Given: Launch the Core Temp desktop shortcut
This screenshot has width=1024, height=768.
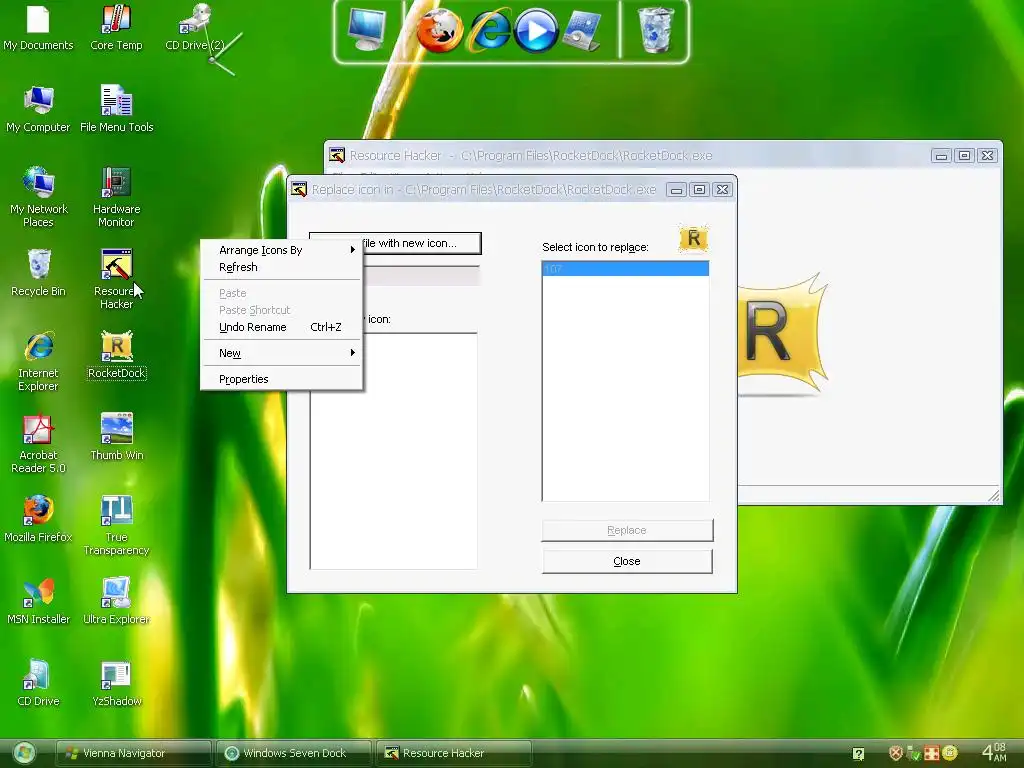Looking at the screenshot, I should [x=116, y=28].
